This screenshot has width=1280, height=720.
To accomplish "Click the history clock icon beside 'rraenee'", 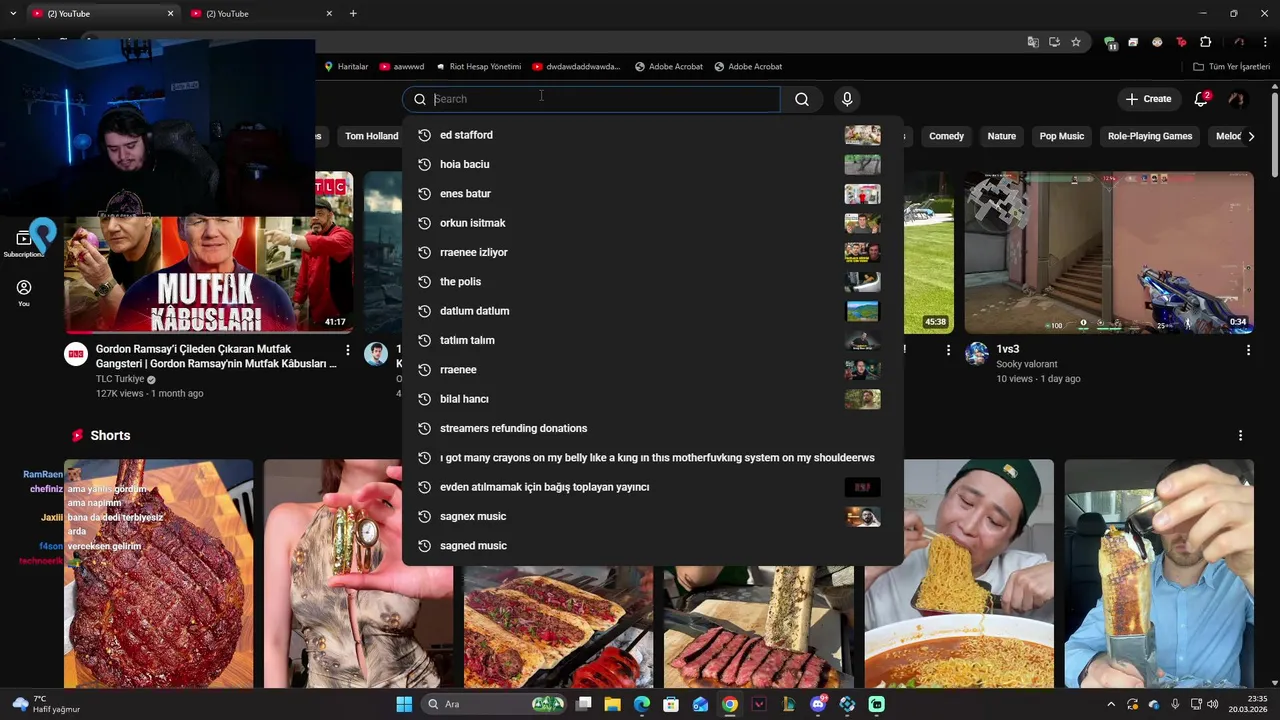I will (x=424, y=370).
